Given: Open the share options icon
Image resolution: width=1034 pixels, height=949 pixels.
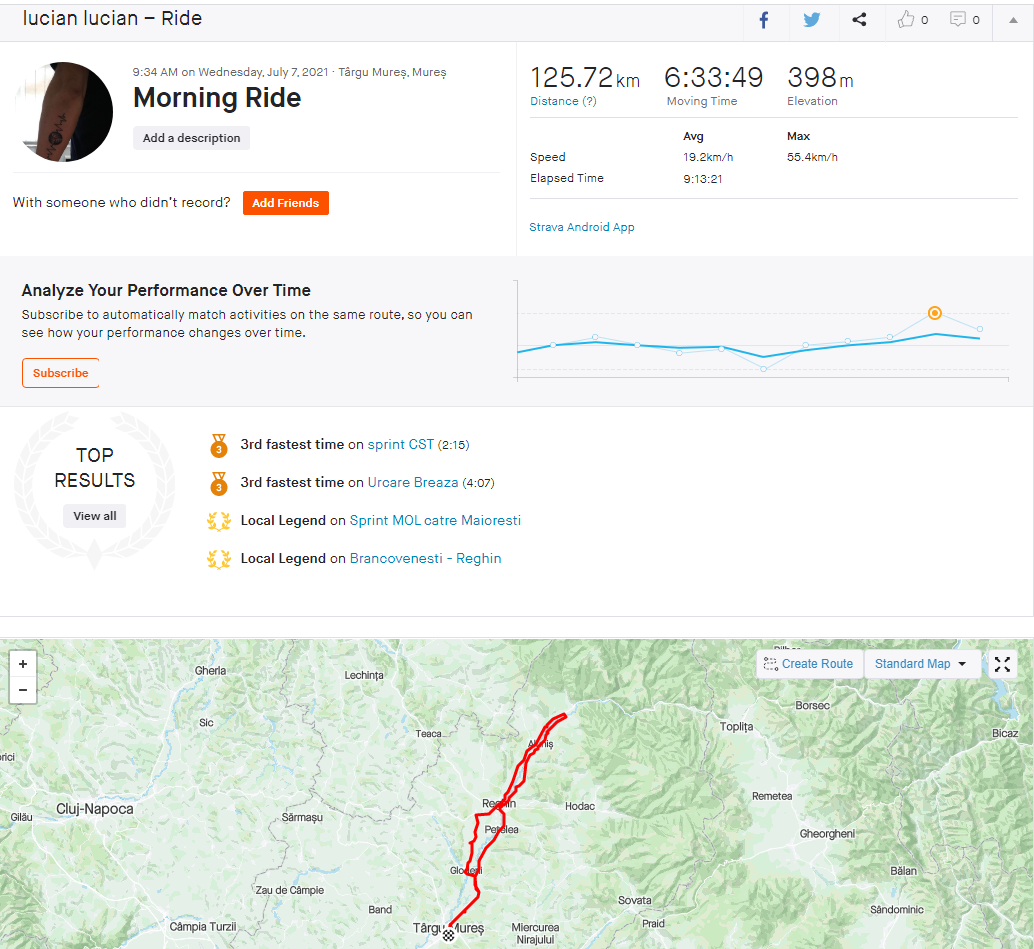Looking at the screenshot, I should coord(859,20).
